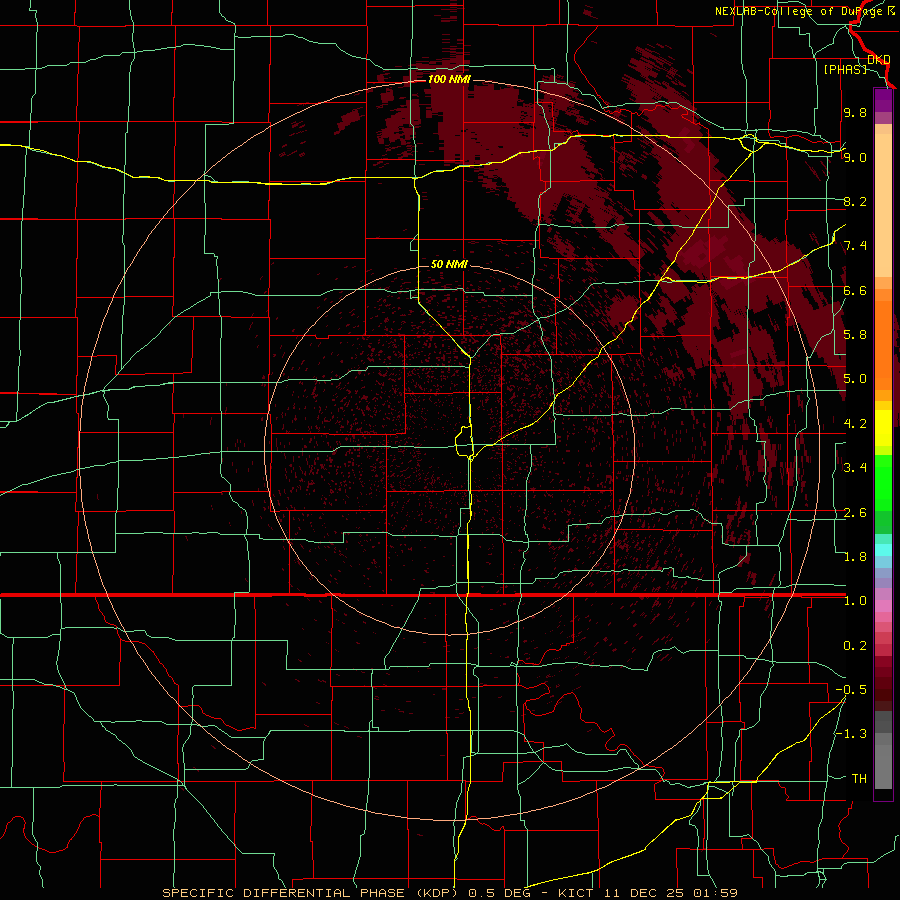900x900 pixels.
Task: Click the 1.8 colorbar value
Action: (x=855, y=557)
